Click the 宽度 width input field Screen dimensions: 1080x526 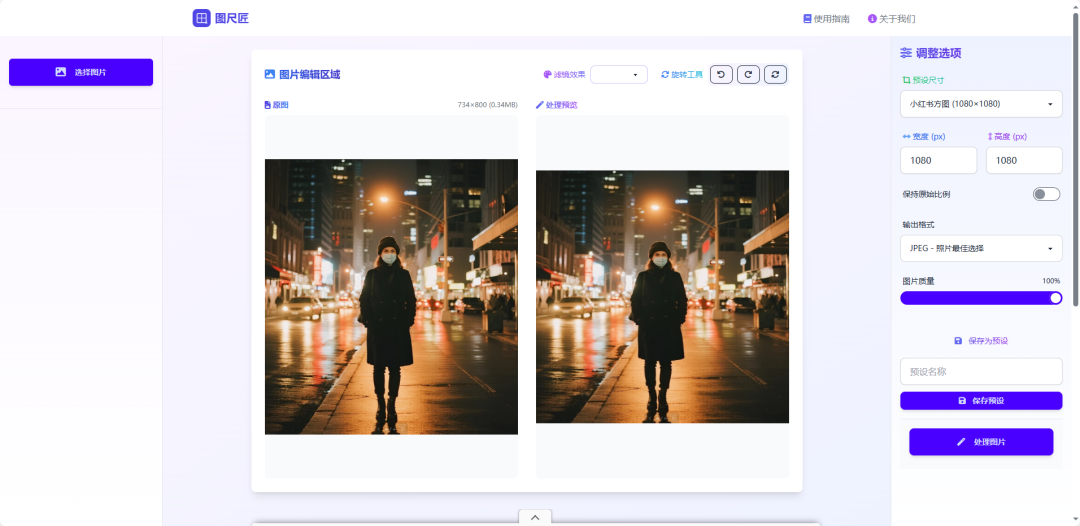pyautogui.click(x=938, y=160)
